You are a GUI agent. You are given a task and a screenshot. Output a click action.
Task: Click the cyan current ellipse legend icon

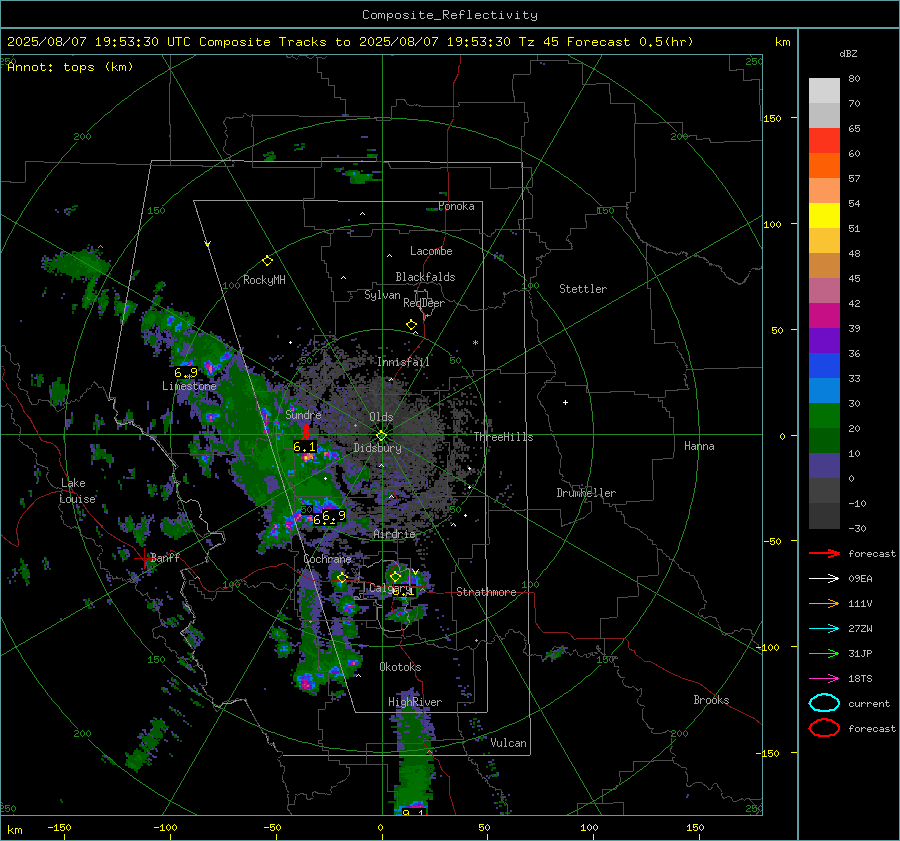824,703
